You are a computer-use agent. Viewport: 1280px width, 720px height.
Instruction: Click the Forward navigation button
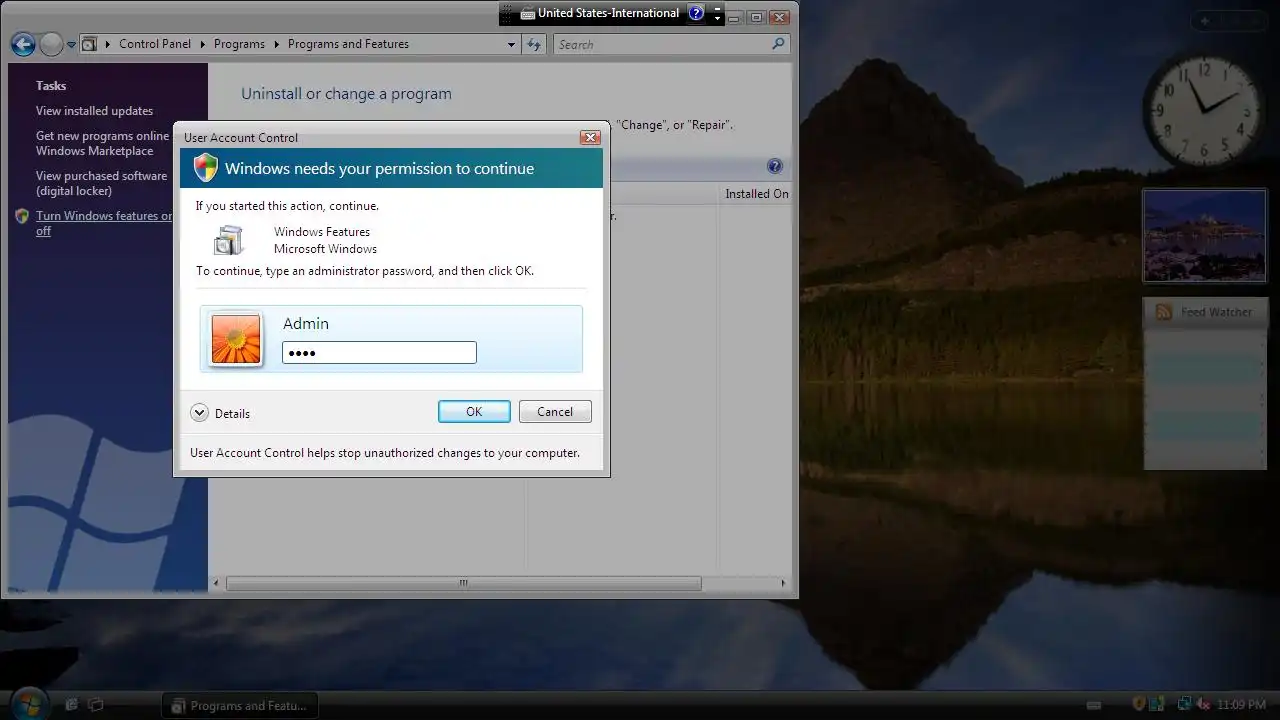click(x=51, y=44)
